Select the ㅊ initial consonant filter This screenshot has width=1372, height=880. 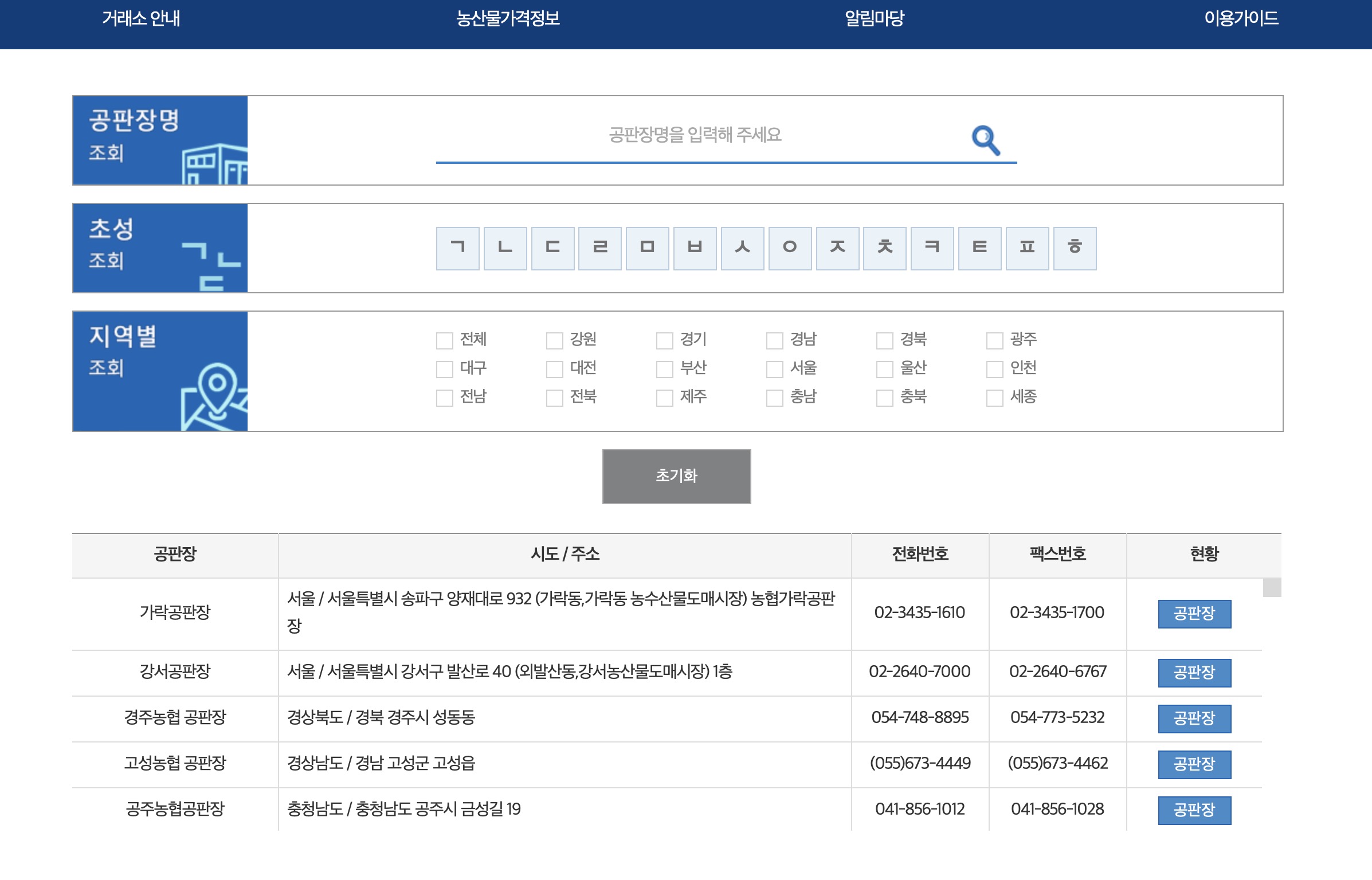coord(885,248)
